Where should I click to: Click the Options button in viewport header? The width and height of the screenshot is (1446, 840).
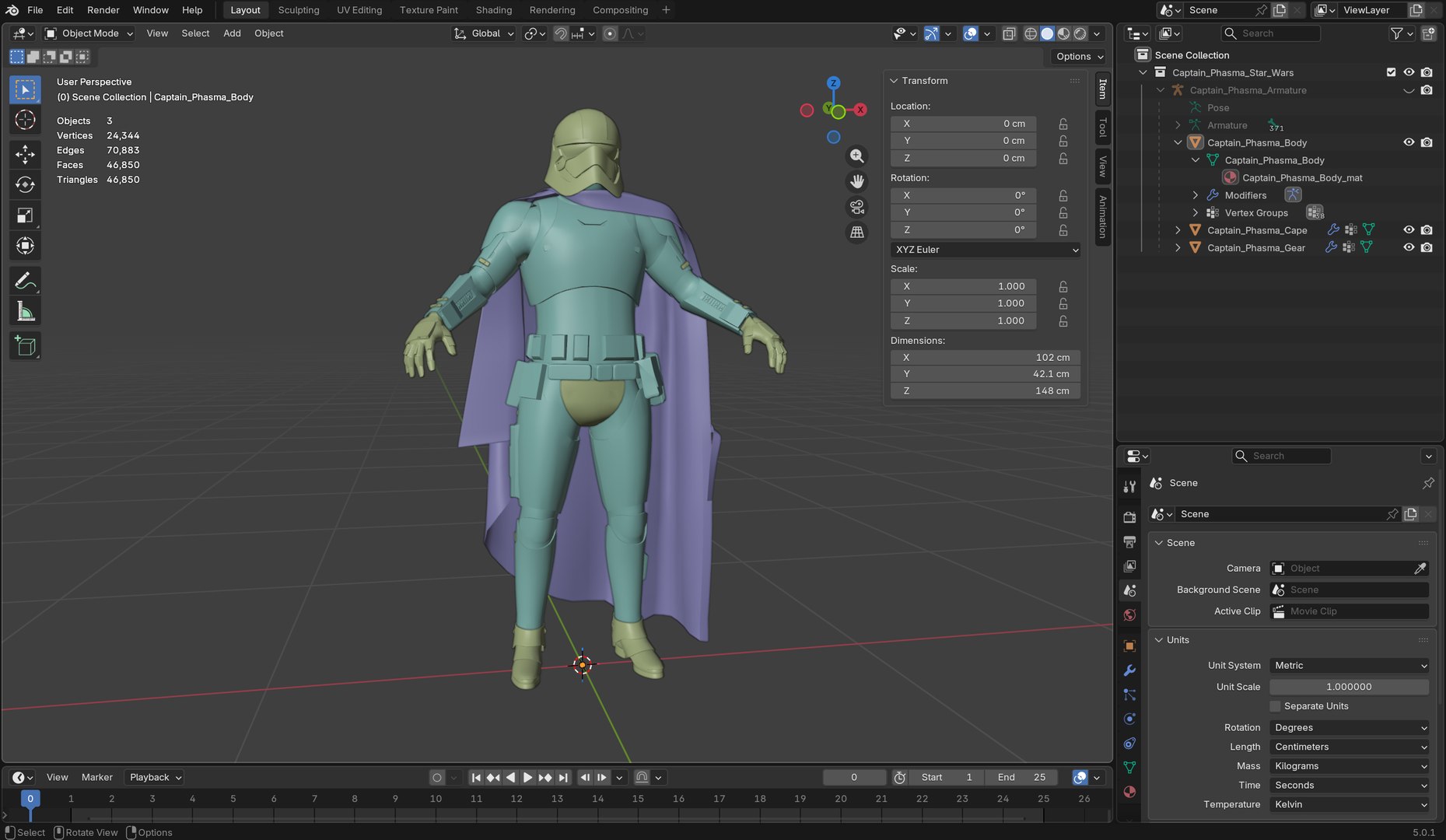[1079, 57]
